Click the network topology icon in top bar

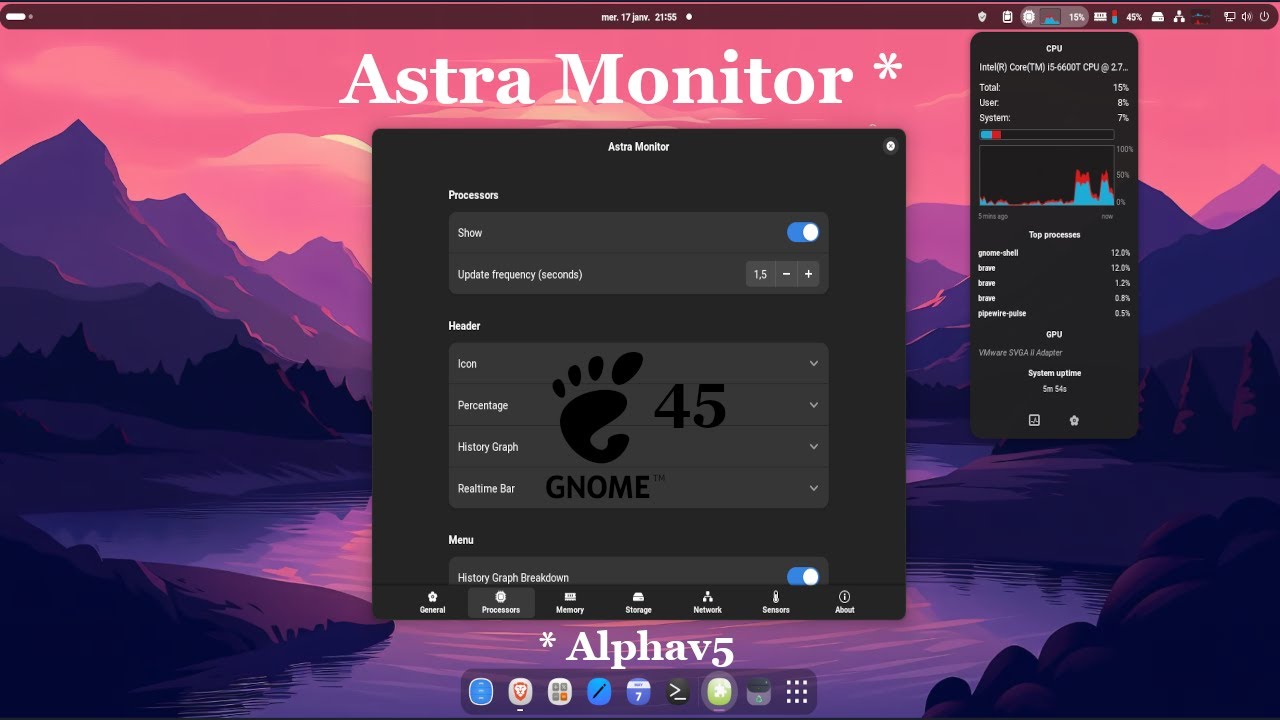point(1179,17)
